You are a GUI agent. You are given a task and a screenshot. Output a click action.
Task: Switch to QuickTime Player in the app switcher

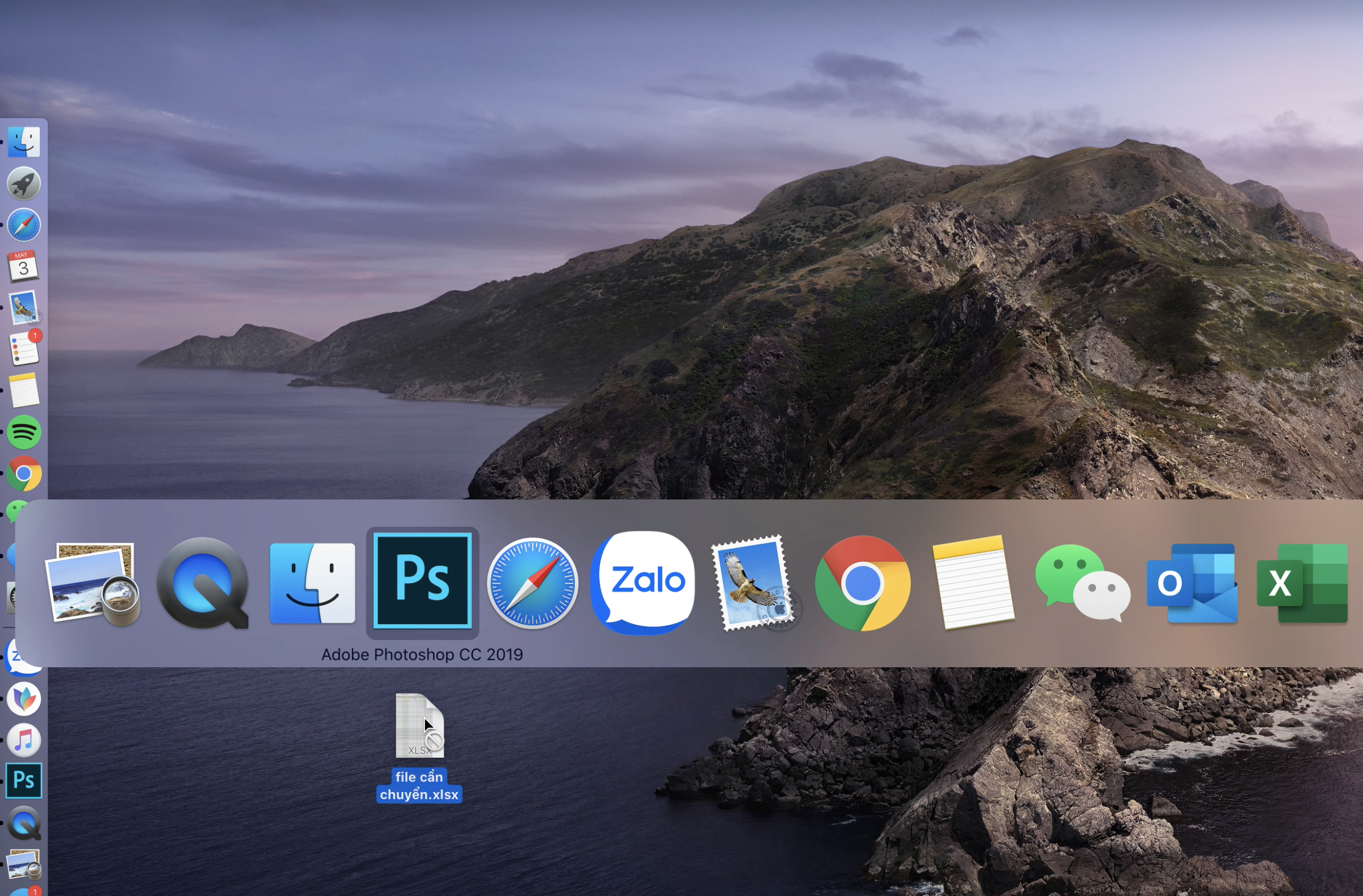click(x=203, y=583)
